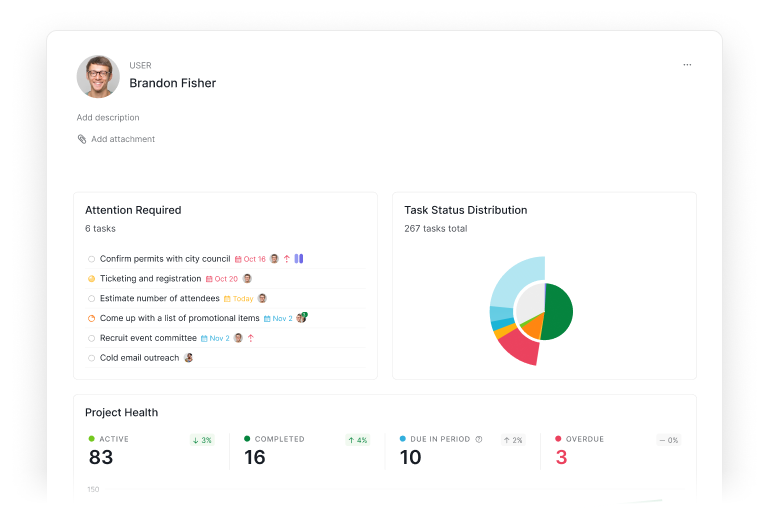Open the 'Estimate number of attendees' task
Viewport: 768px width, 508px height.
(x=160, y=298)
